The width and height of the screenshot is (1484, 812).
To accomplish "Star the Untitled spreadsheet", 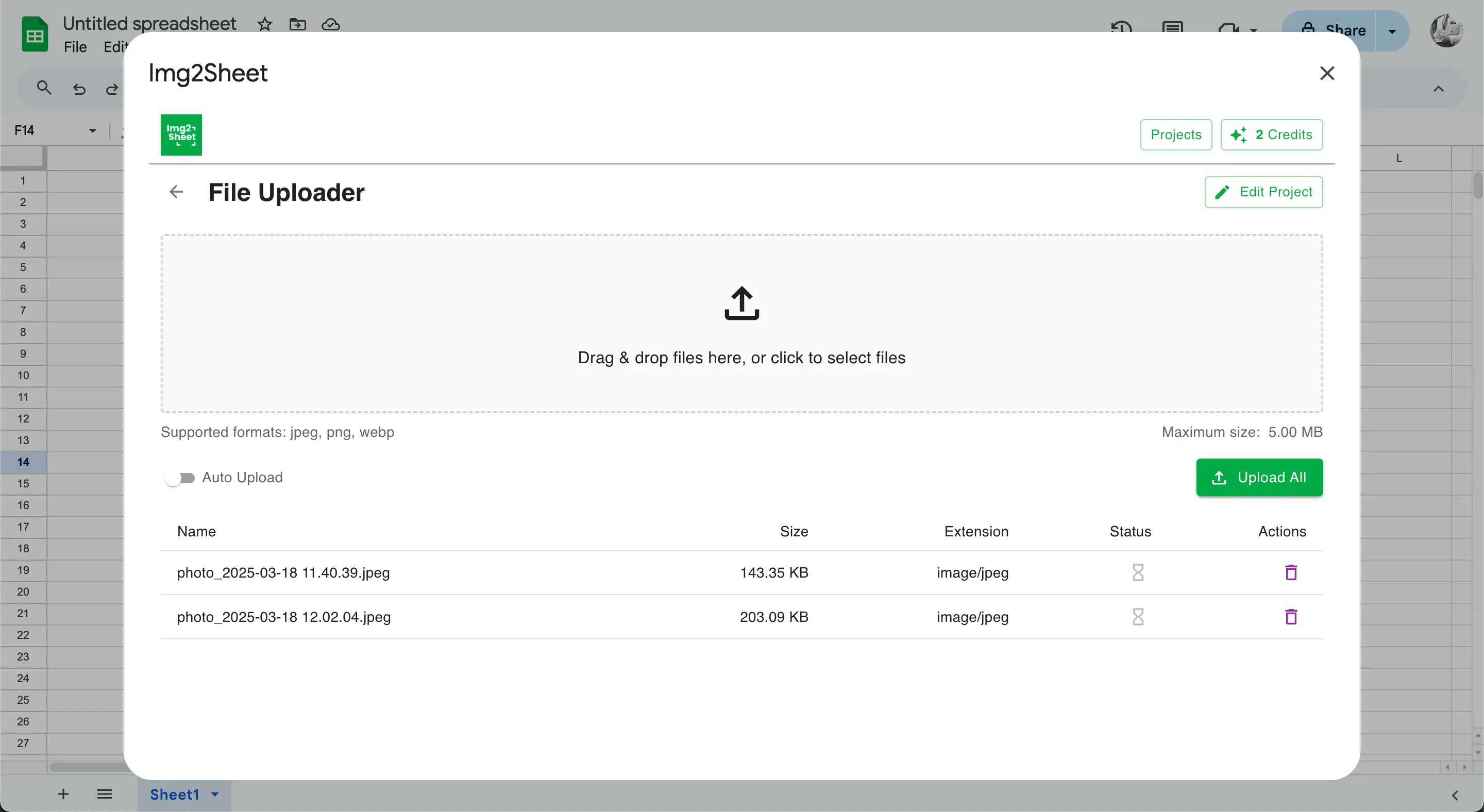I will (x=264, y=24).
